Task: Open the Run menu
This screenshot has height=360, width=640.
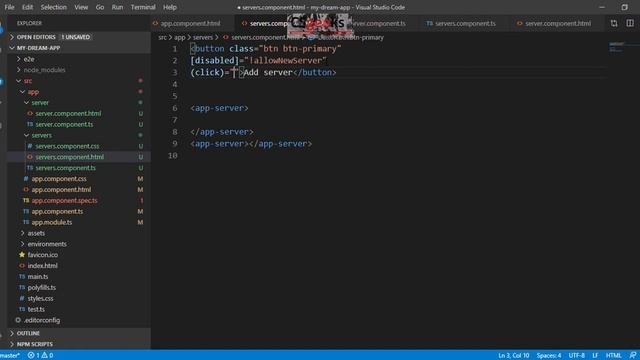Action: [x=117, y=7]
